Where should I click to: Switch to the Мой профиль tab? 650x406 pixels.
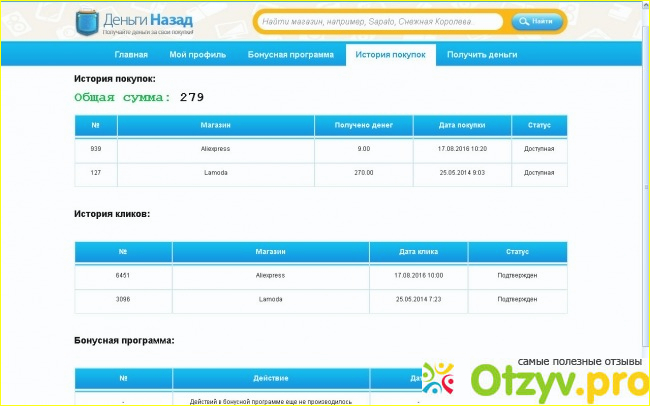coord(197,55)
